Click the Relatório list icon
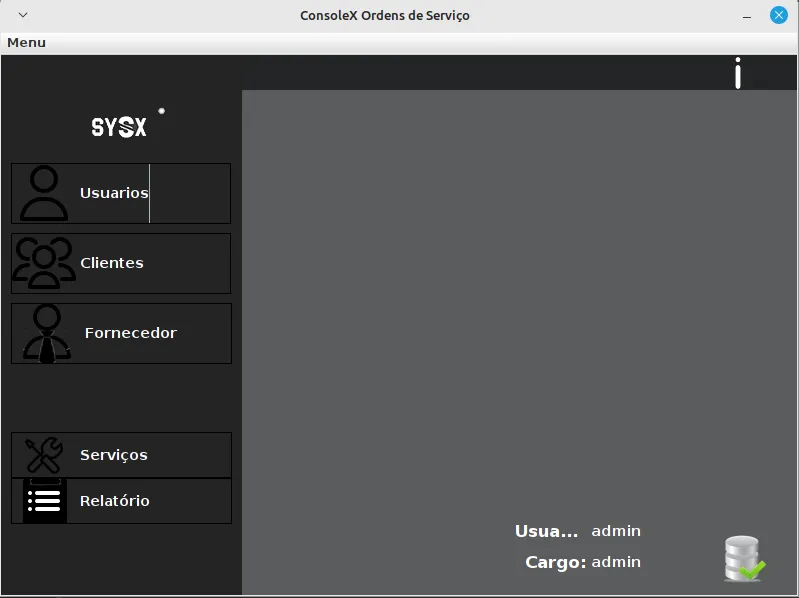799x598 pixels. (x=44, y=501)
